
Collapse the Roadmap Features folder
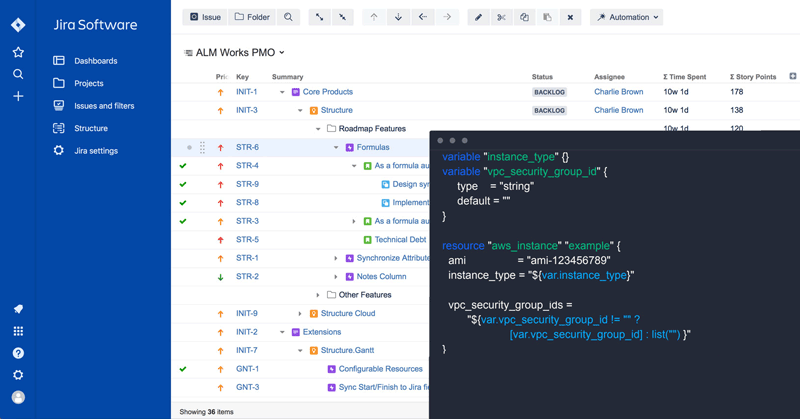[x=318, y=129]
